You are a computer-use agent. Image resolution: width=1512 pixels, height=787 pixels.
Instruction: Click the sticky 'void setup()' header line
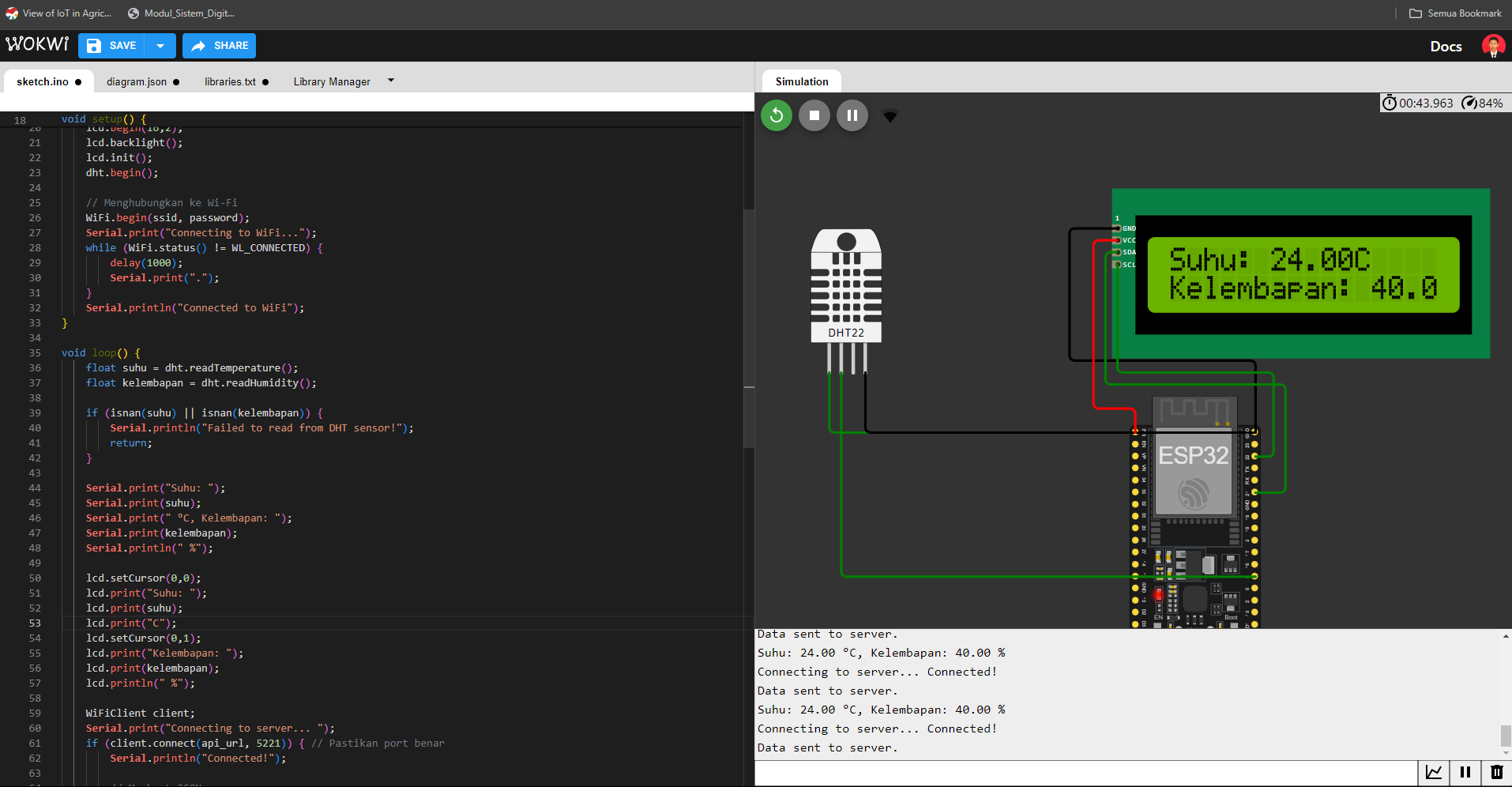[x=103, y=119]
